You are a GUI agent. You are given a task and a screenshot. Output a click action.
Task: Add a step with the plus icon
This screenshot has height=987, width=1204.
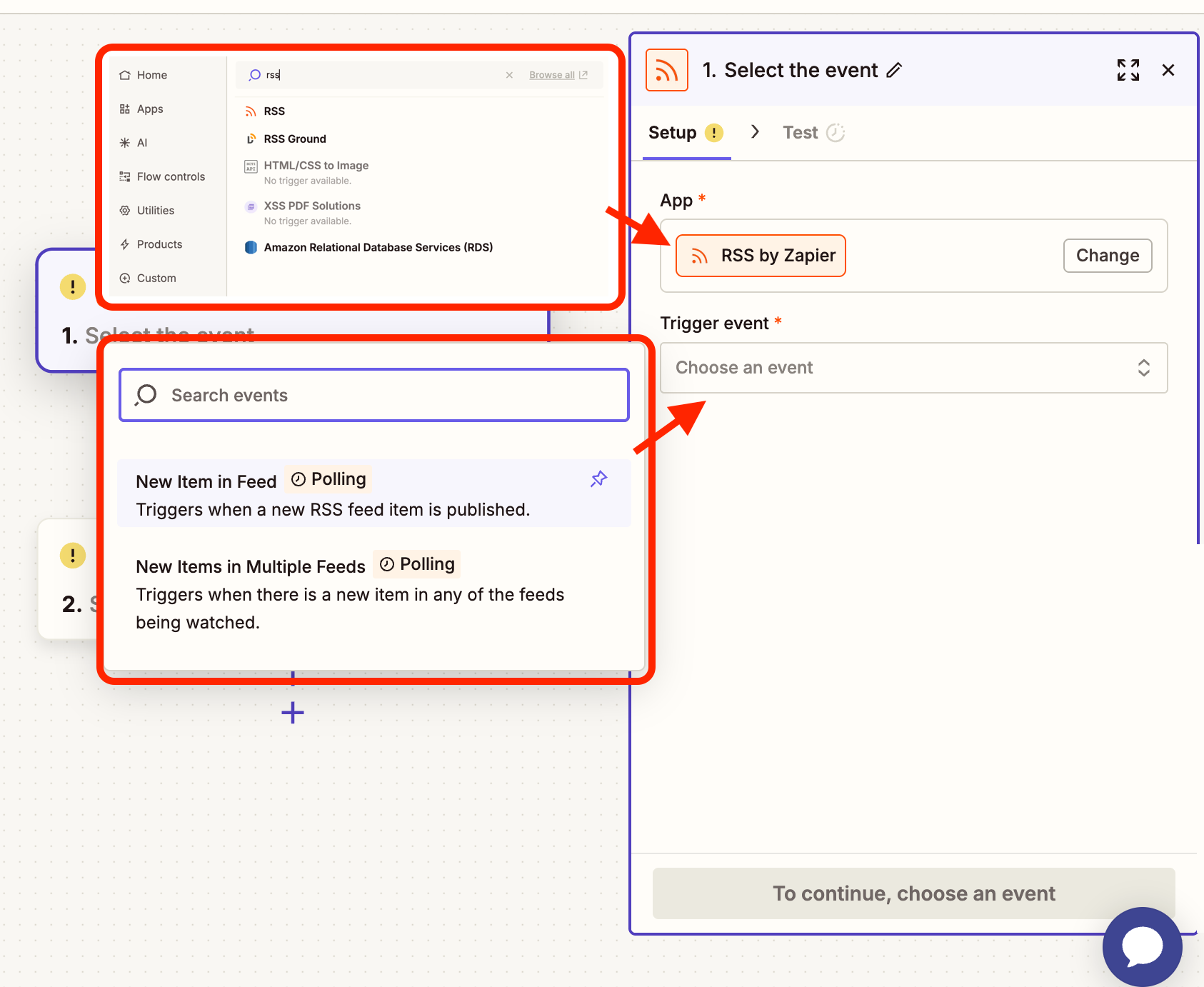(293, 712)
